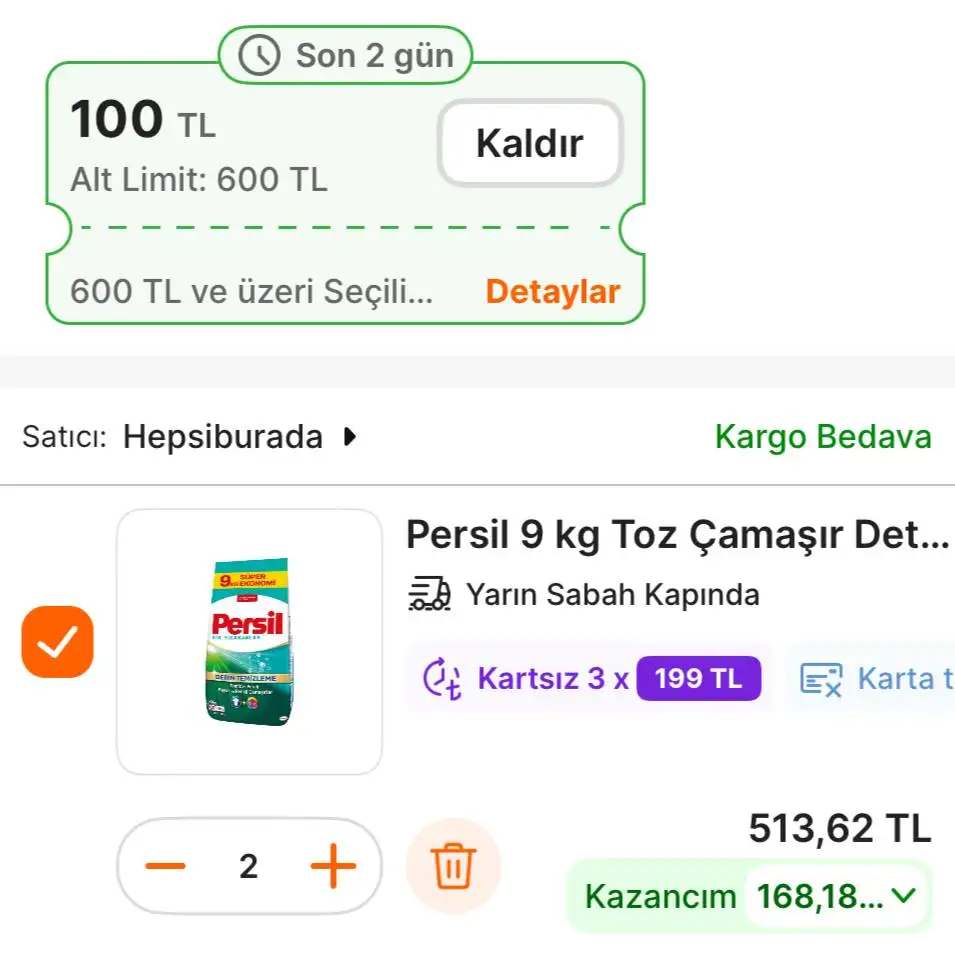
Task: Click the 199 TL purple badge
Action: [698, 678]
